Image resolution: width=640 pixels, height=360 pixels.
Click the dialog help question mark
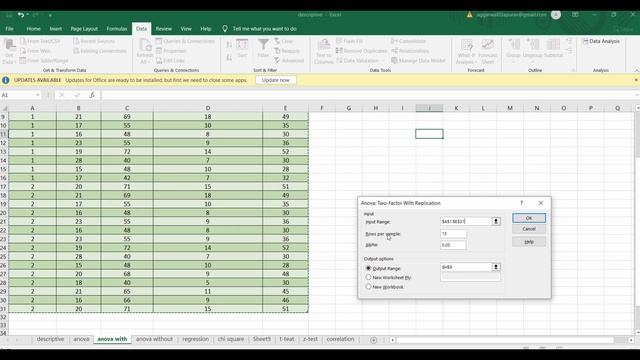point(521,203)
